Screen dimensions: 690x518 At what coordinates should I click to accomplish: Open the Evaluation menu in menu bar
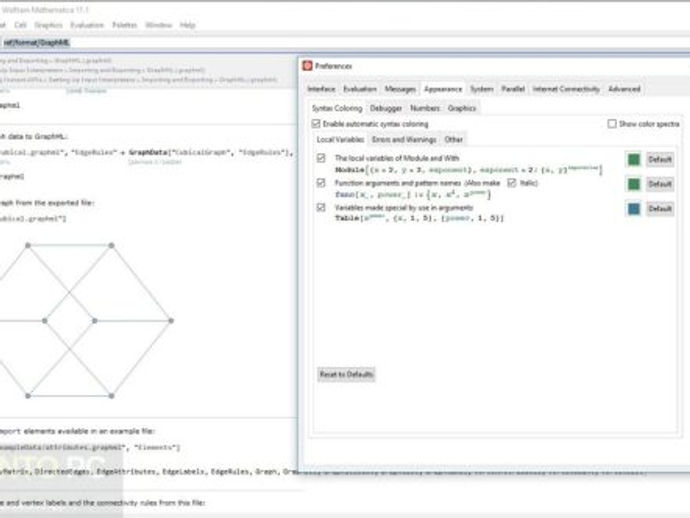click(x=87, y=25)
